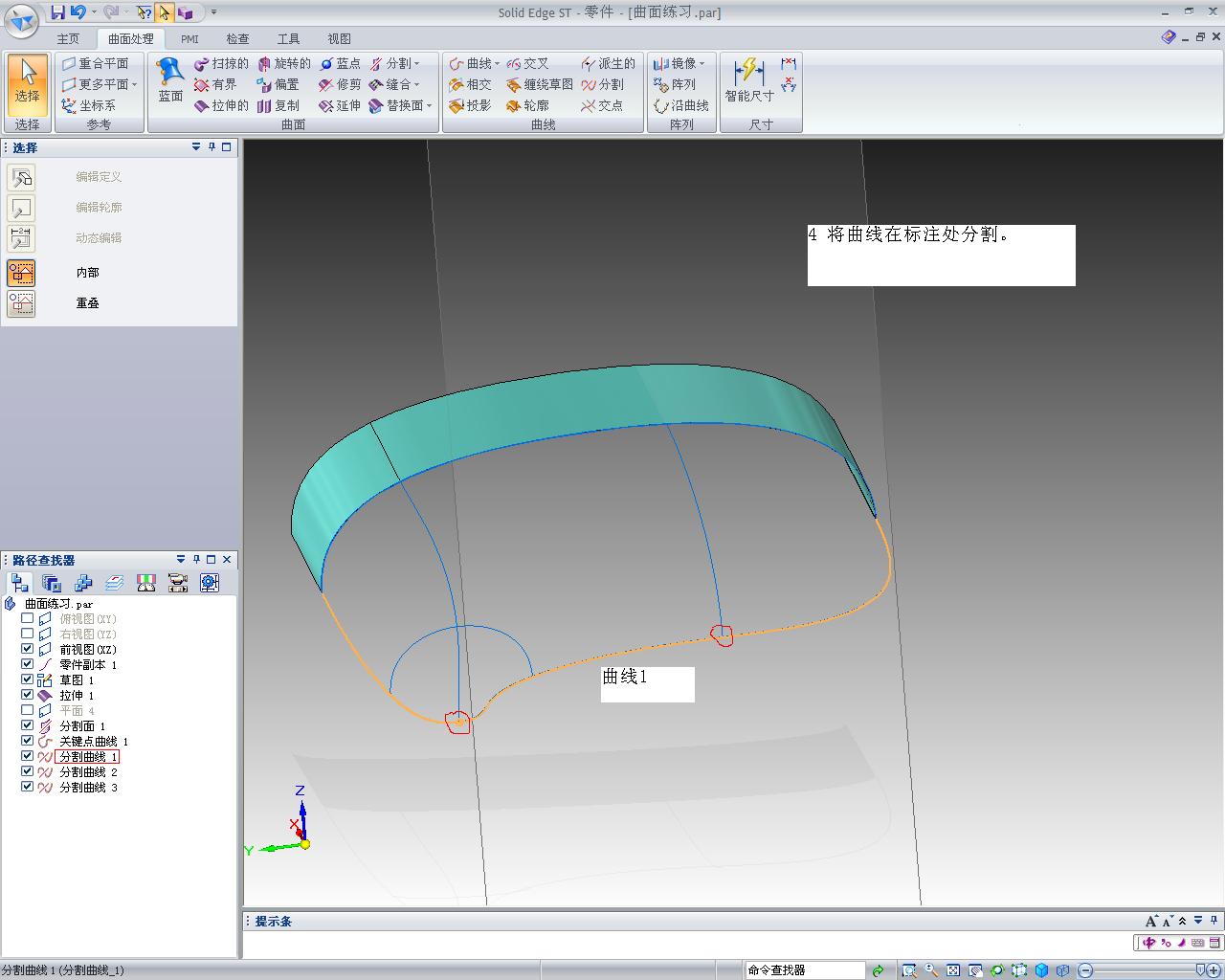Expand the 镜像 dropdown arrow
The width and height of the screenshot is (1225, 980).
tap(702, 63)
